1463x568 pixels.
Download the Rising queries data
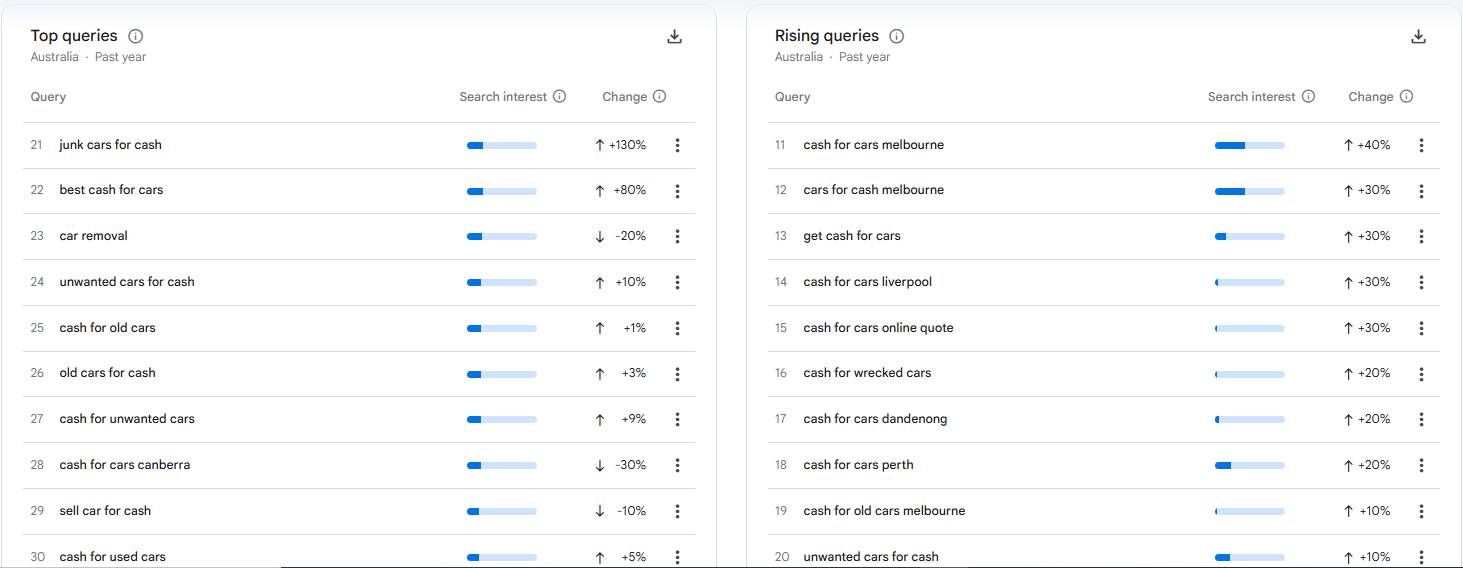click(1418, 37)
